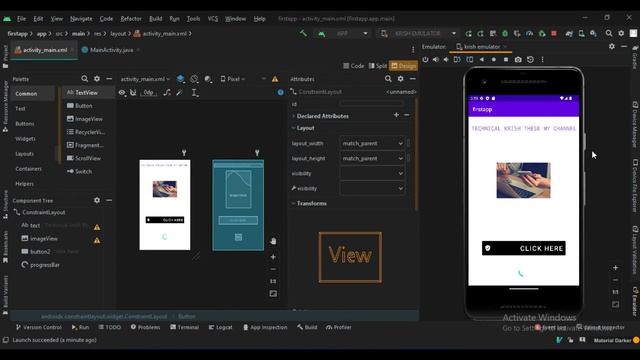Switch to Code view mode

pyautogui.click(x=353, y=66)
